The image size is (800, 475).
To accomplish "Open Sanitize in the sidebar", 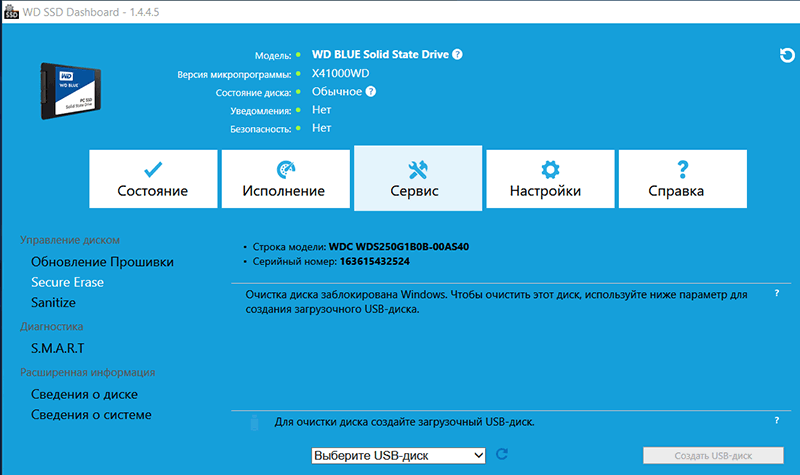I will [x=53, y=303].
